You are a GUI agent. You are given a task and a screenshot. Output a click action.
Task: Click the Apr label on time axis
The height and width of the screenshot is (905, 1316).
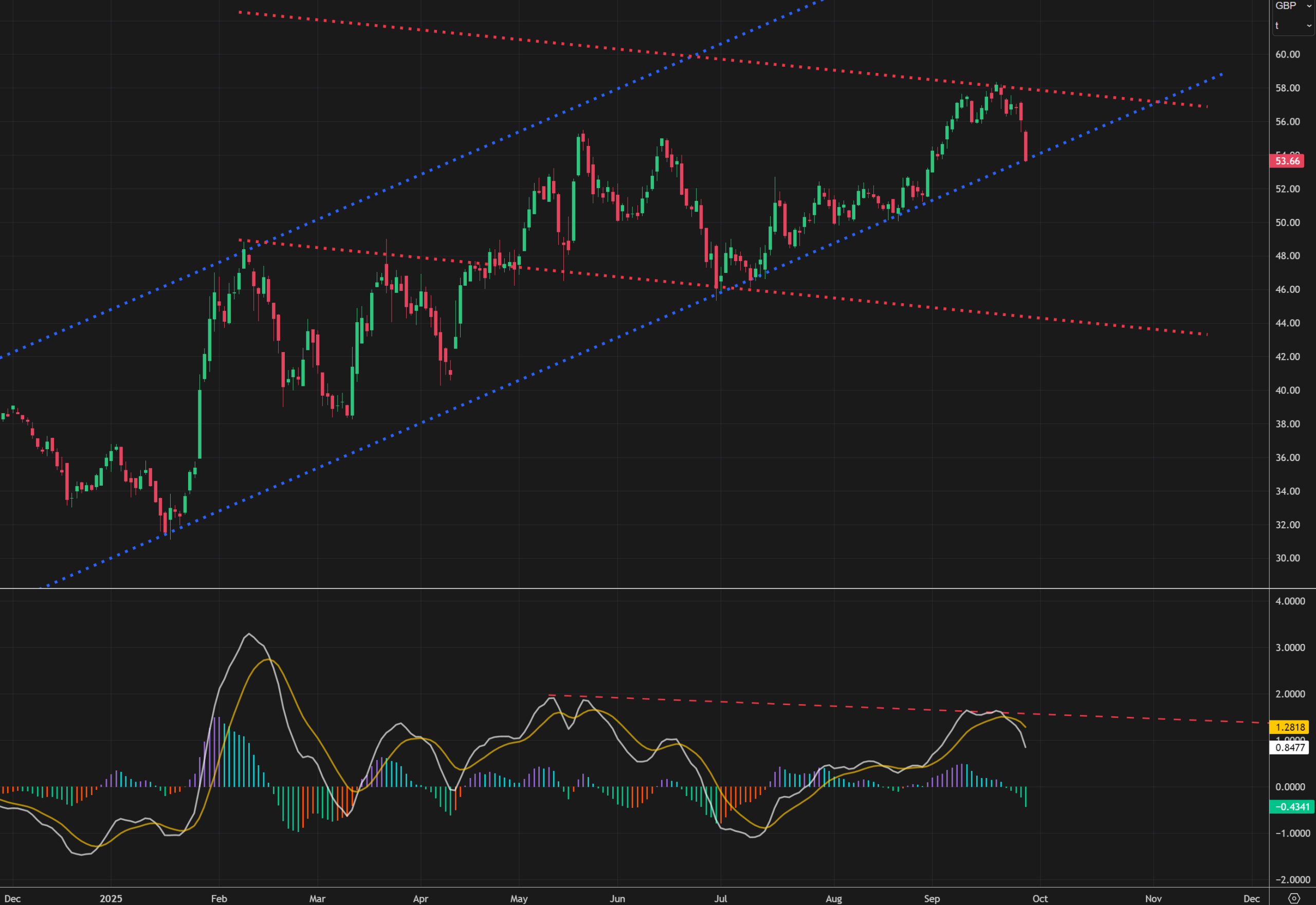coord(421,899)
